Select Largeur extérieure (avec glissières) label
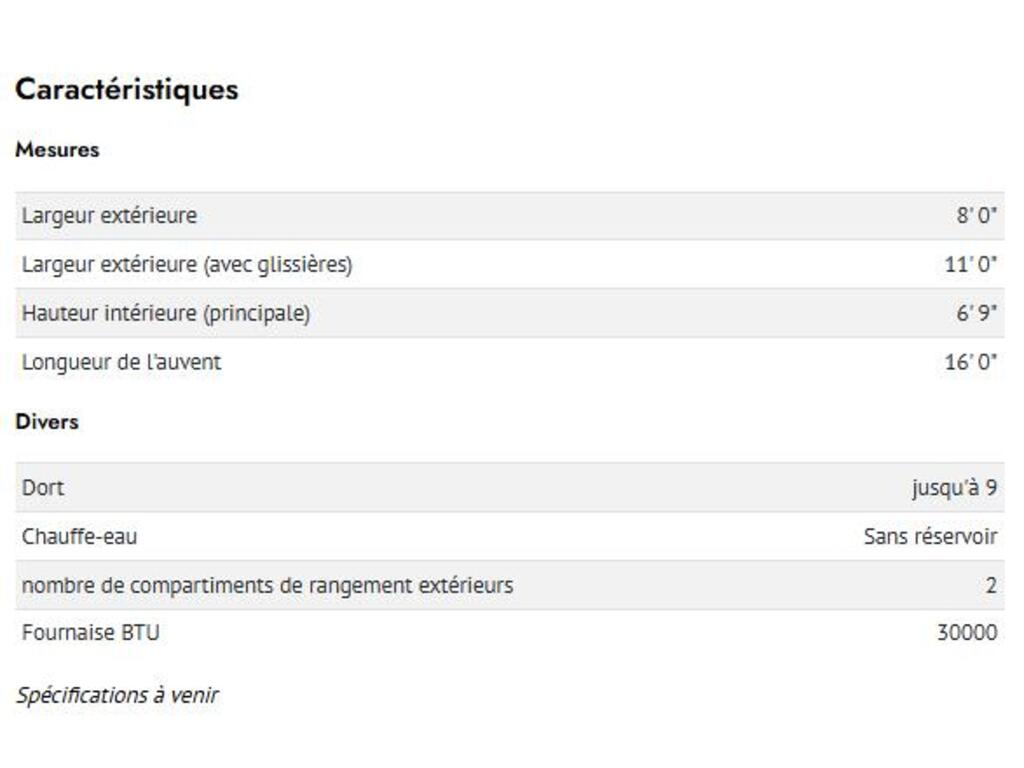 point(187,265)
